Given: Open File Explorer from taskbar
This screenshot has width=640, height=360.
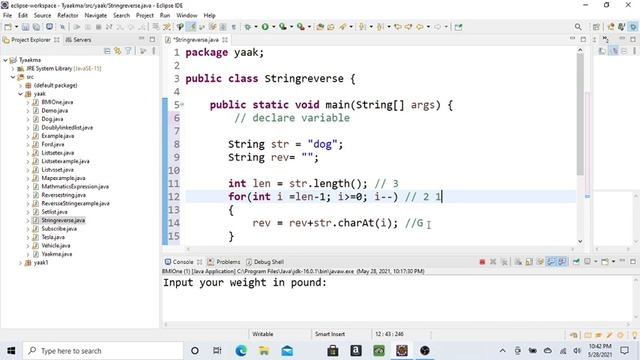Looking at the screenshot, I should 264,351.
